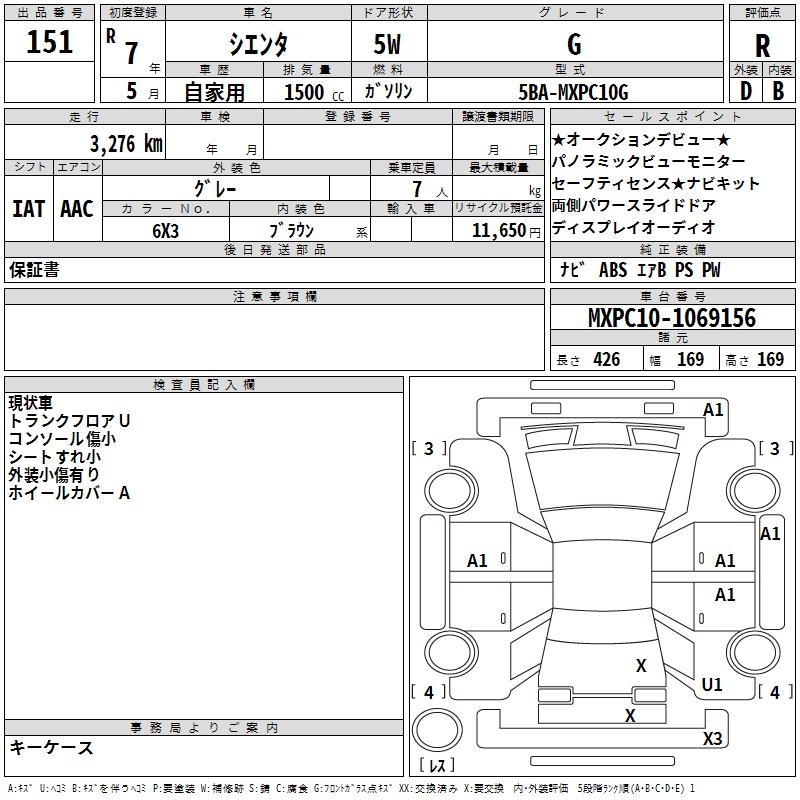The width and height of the screenshot is (800, 800).
Task: Click the grade value G
Action: 574,44
